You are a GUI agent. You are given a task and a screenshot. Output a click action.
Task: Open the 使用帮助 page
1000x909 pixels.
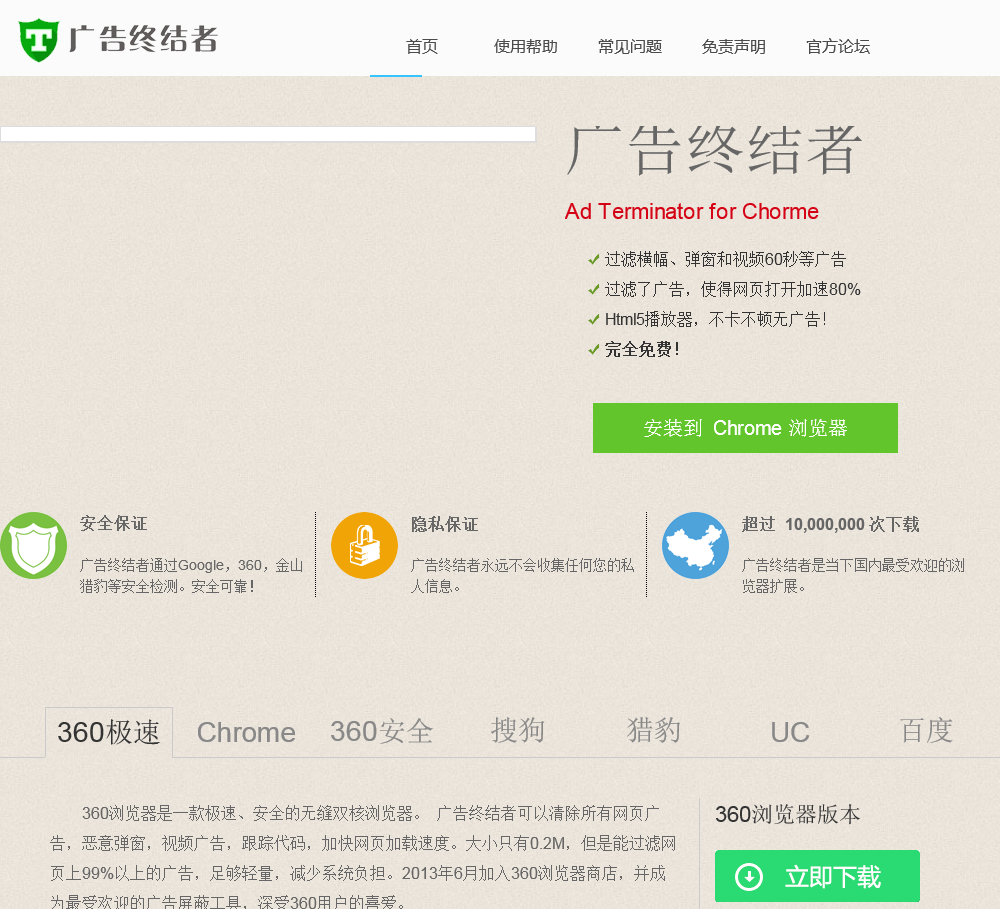[526, 47]
